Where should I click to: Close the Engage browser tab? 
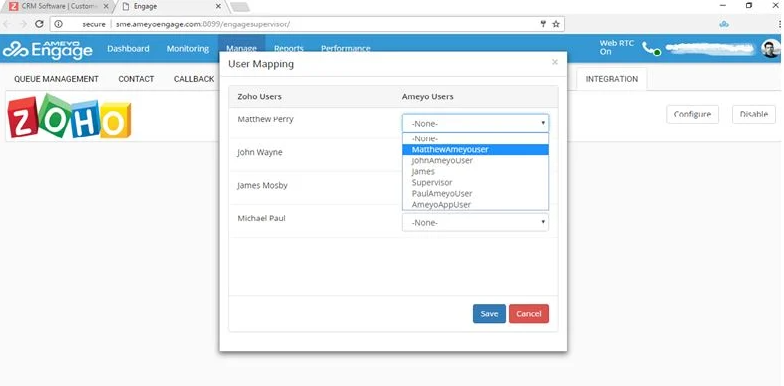coord(218,6)
